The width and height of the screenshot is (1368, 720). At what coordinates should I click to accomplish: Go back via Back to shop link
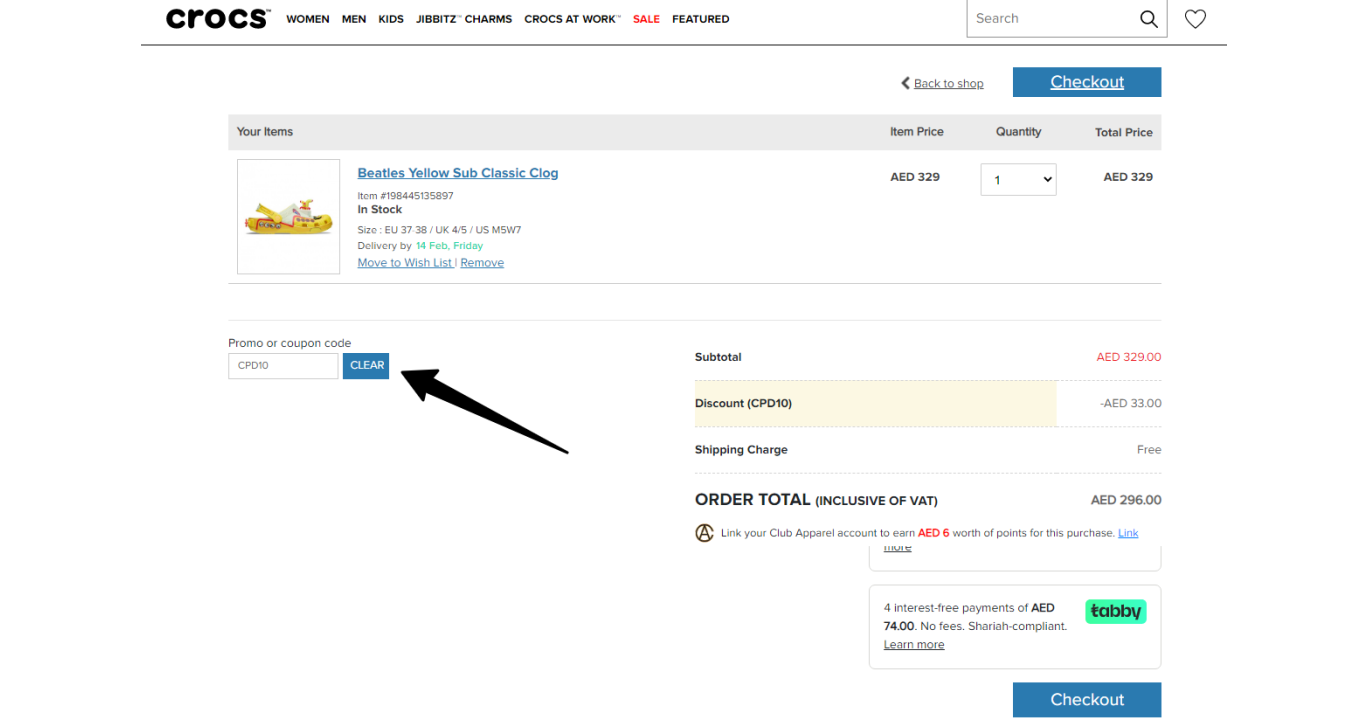tap(948, 83)
